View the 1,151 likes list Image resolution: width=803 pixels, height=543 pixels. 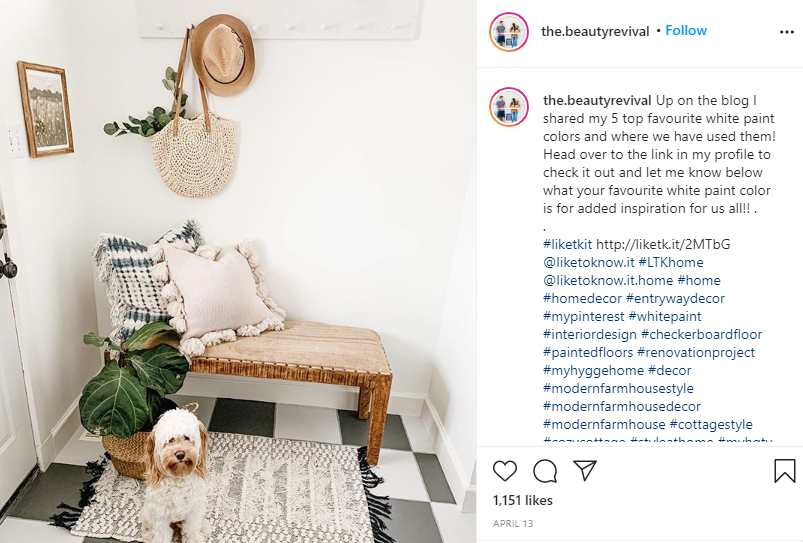pos(523,500)
